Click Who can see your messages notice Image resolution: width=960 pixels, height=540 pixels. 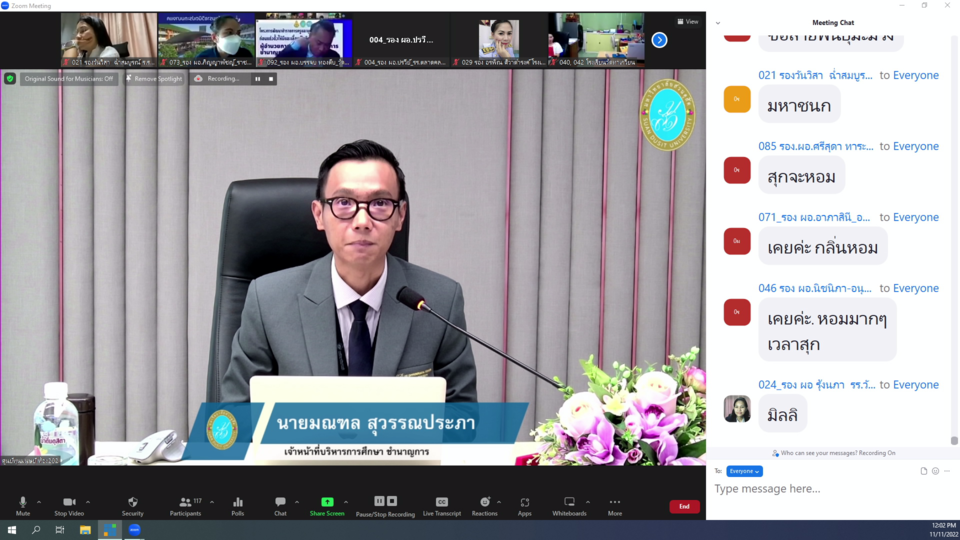[x=833, y=453]
